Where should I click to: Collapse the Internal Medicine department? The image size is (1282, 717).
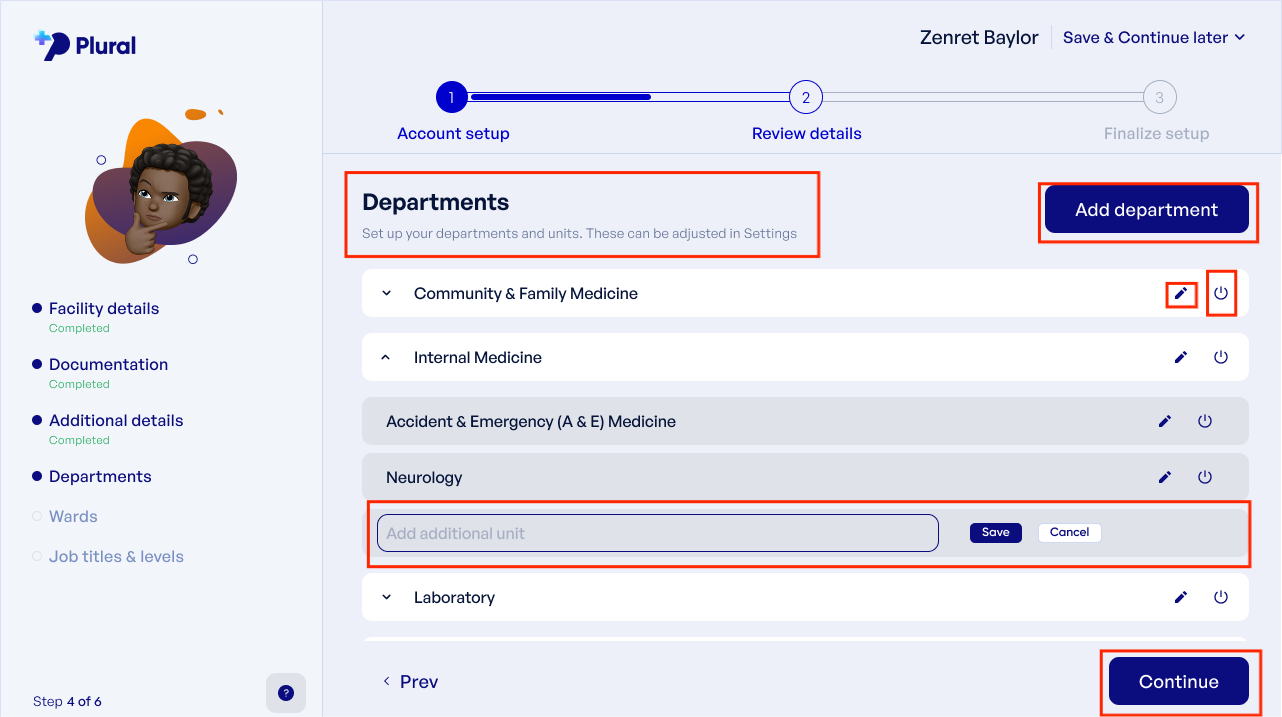tap(387, 358)
